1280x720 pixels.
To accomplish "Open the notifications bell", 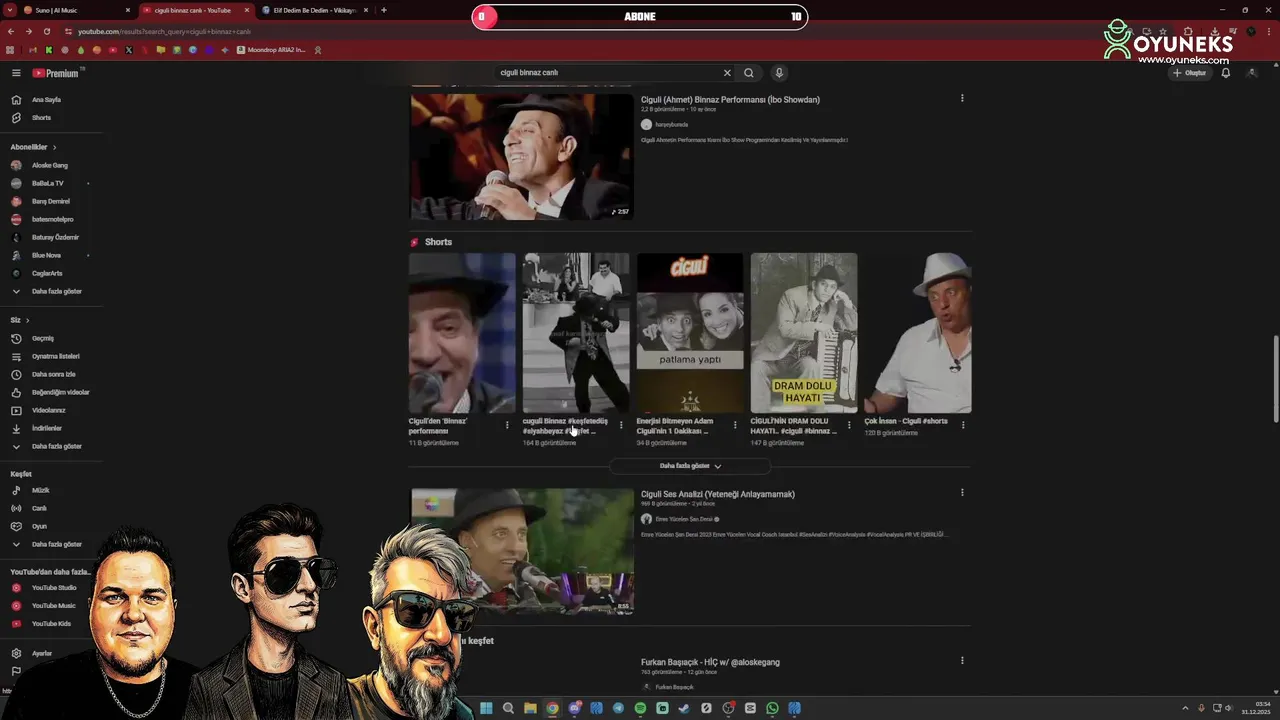I will [x=1225, y=73].
